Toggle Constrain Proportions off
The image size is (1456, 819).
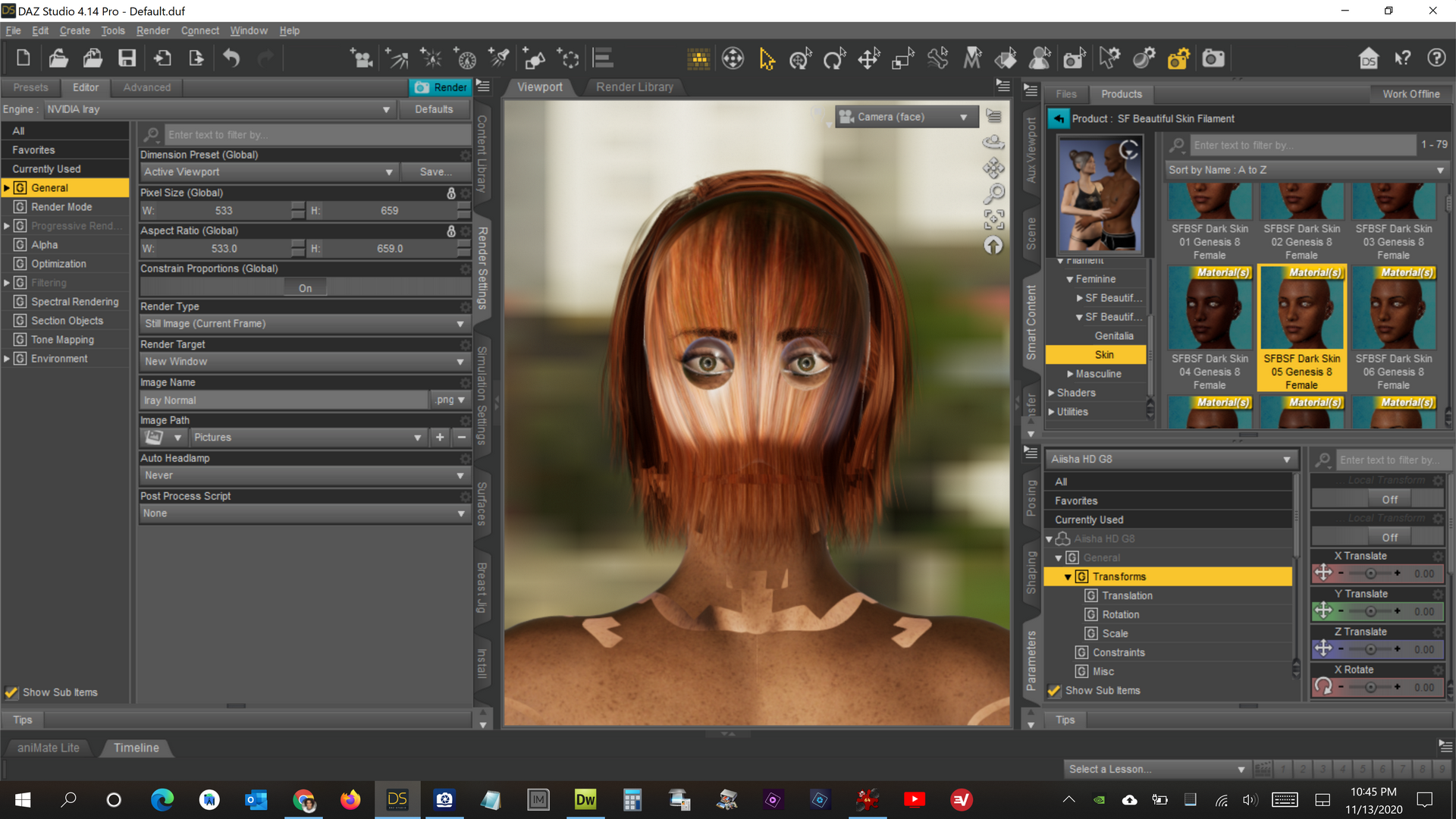tap(305, 287)
